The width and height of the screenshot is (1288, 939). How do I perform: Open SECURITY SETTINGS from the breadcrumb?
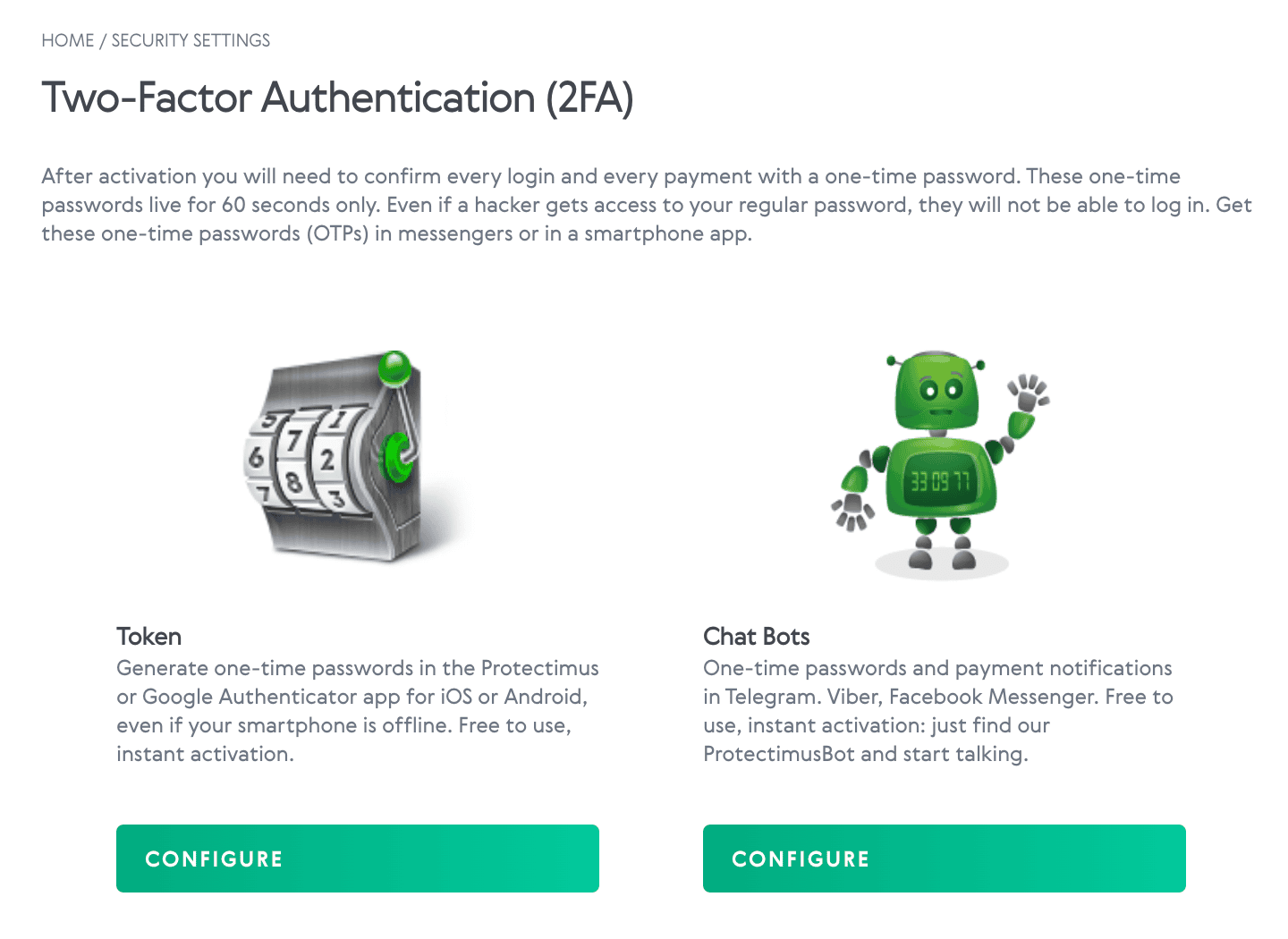[191, 40]
